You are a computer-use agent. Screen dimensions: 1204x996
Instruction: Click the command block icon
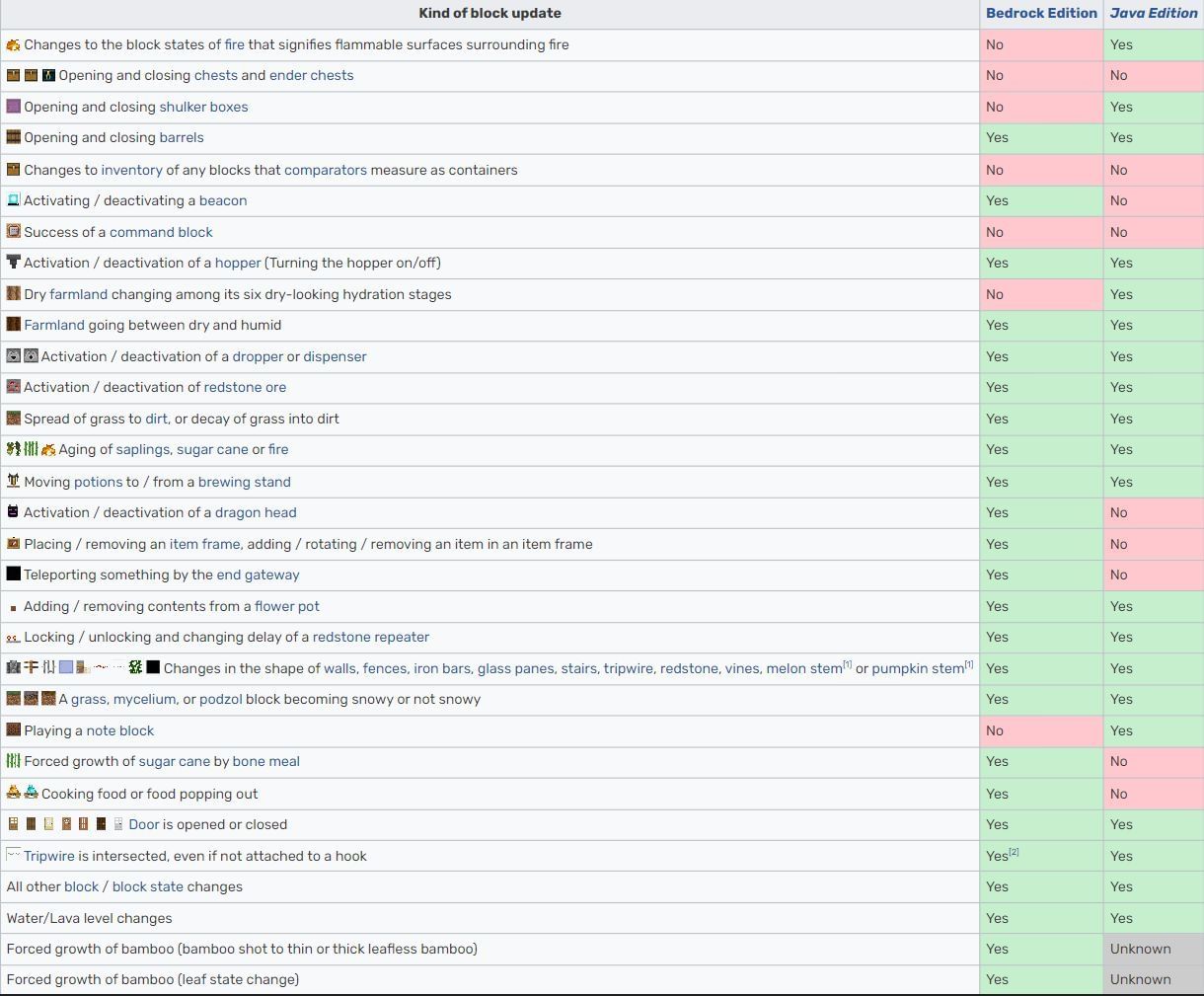(14, 232)
